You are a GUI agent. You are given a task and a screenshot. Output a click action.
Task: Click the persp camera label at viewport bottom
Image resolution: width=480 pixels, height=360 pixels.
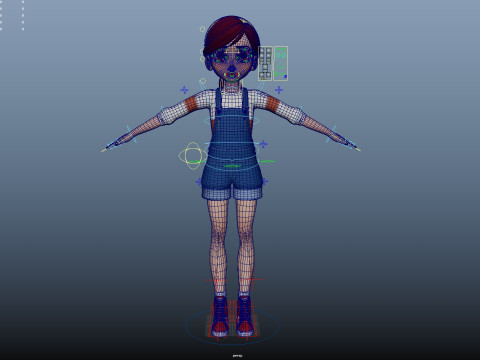point(237,356)
